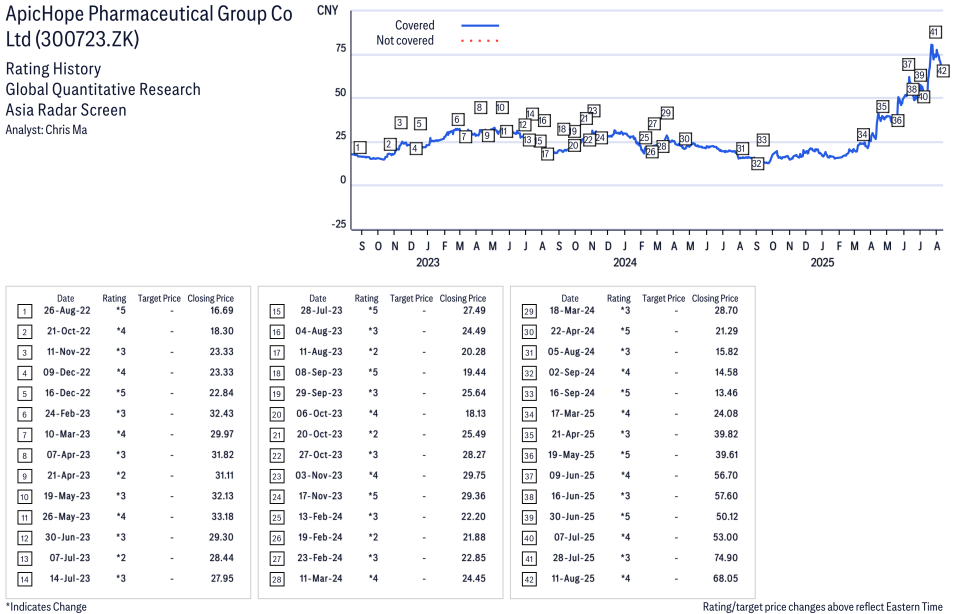Viewport: 954px width, 614px height.
Task: Select date cell 26-Aug-22
Action: point(67,310)
